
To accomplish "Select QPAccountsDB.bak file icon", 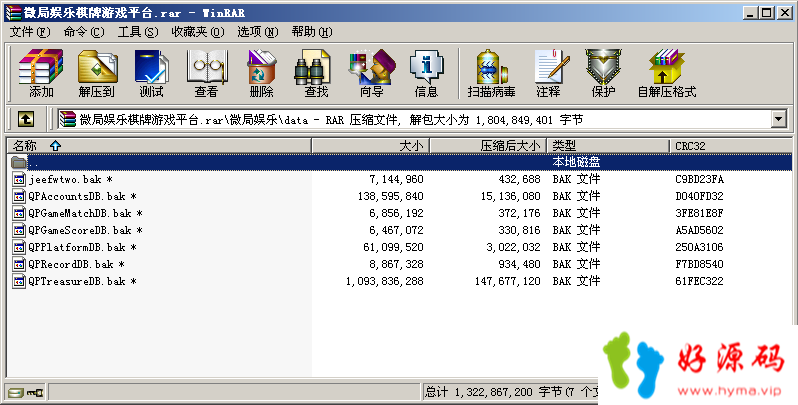I will click(19, 196).
